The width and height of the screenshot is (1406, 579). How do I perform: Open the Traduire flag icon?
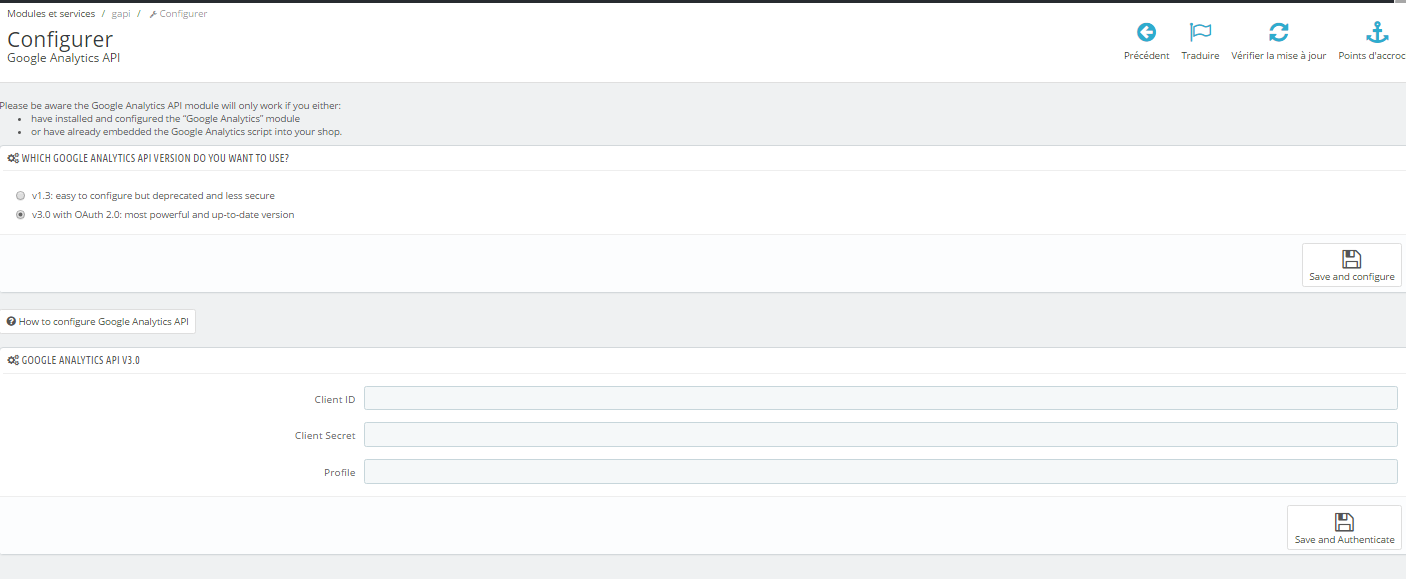click(x=1200, y=32)
